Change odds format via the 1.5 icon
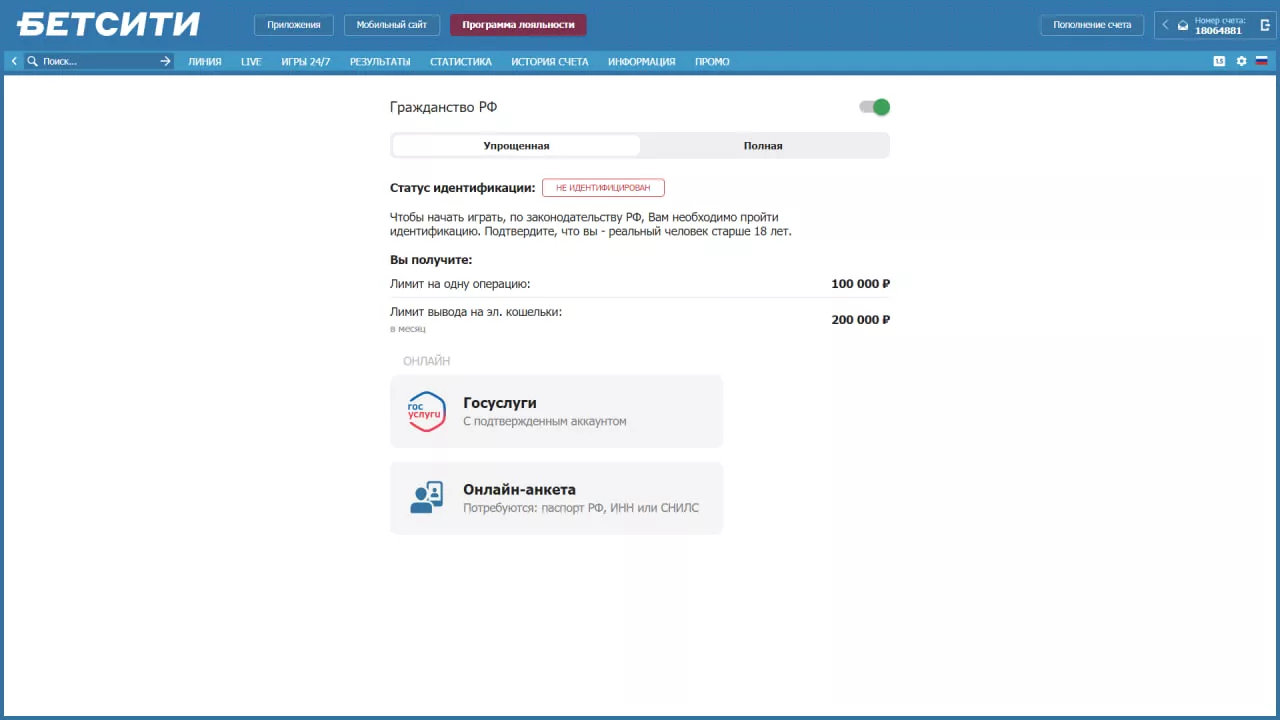This screenshot has width=1280, height=720. point(1218,61)
